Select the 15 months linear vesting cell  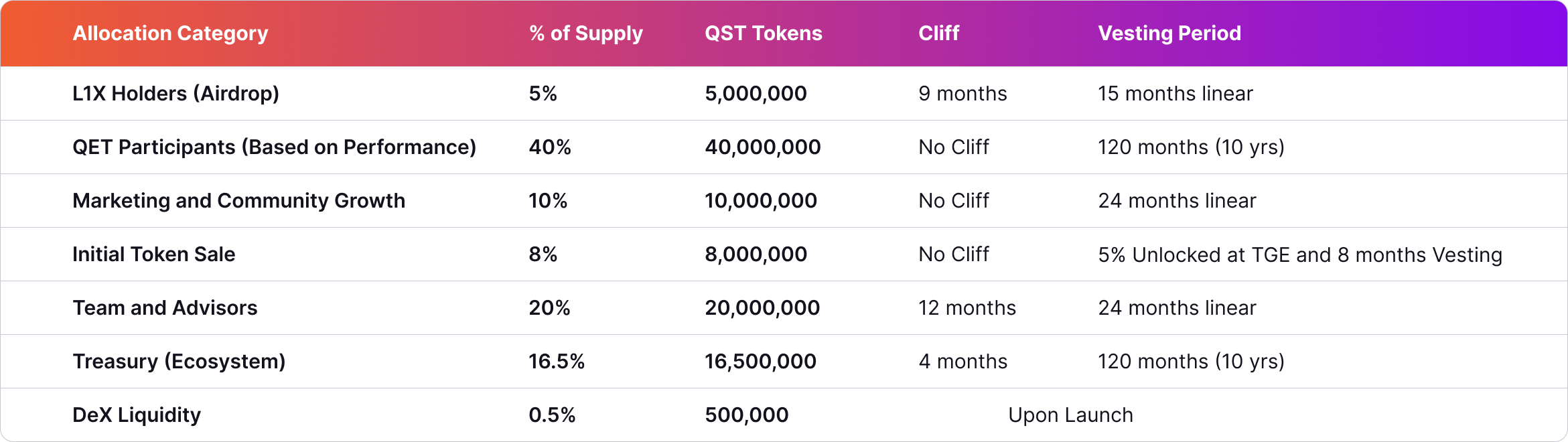1175,94
